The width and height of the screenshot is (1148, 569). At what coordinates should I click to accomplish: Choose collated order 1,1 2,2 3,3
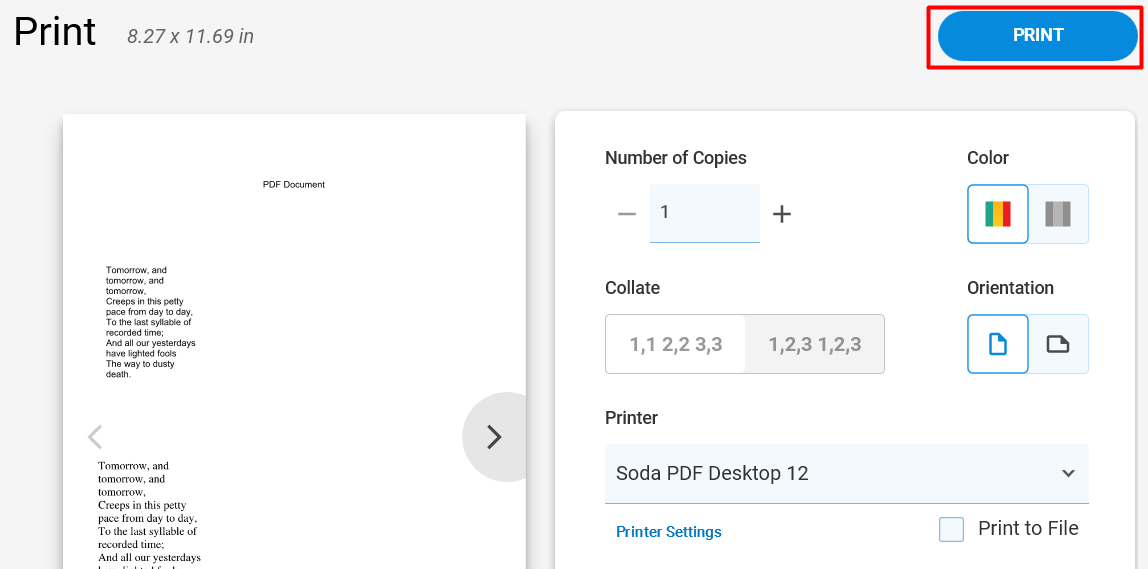(676, 344)
